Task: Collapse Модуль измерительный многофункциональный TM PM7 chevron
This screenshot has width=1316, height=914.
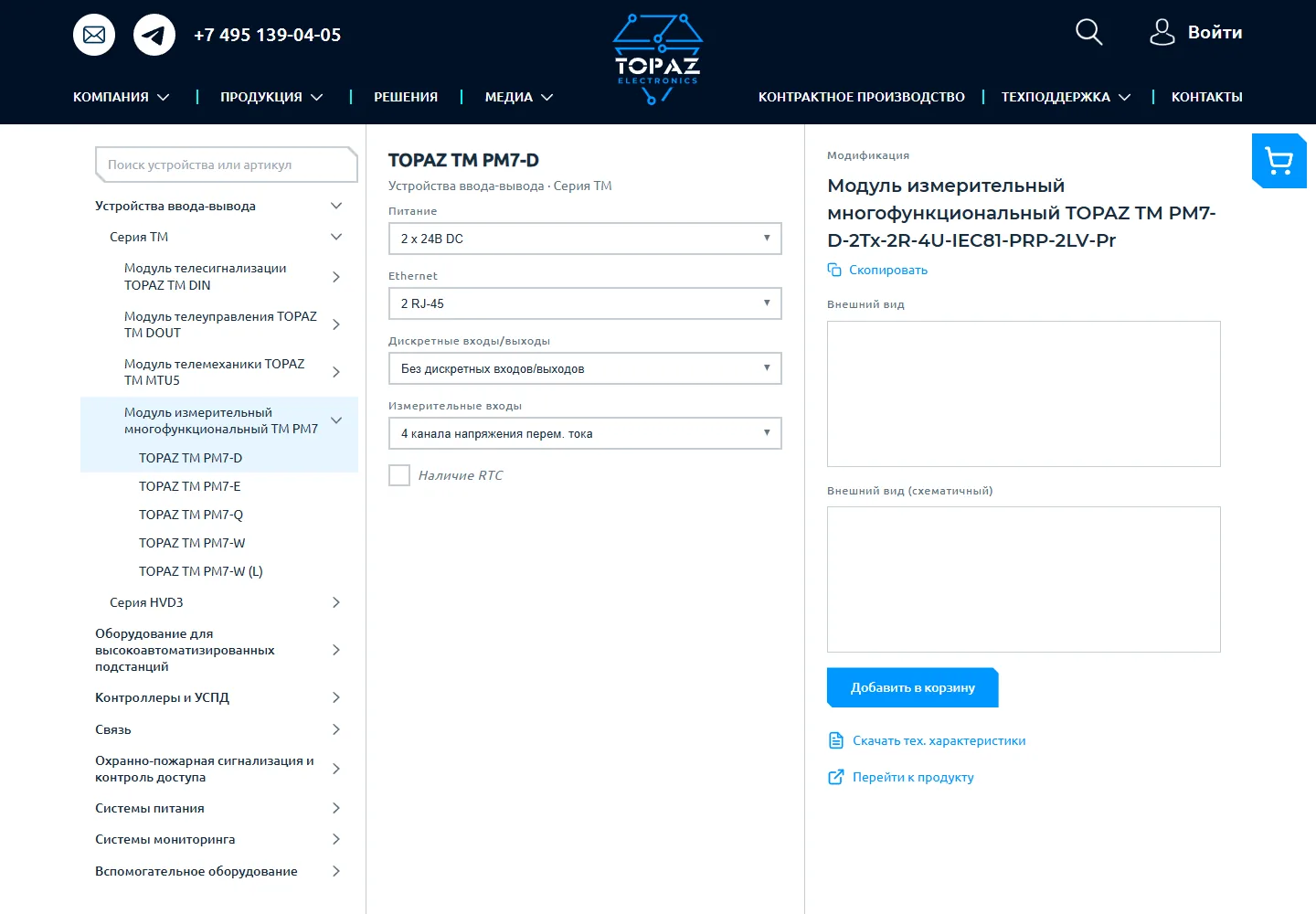Action: coord(336,420)
